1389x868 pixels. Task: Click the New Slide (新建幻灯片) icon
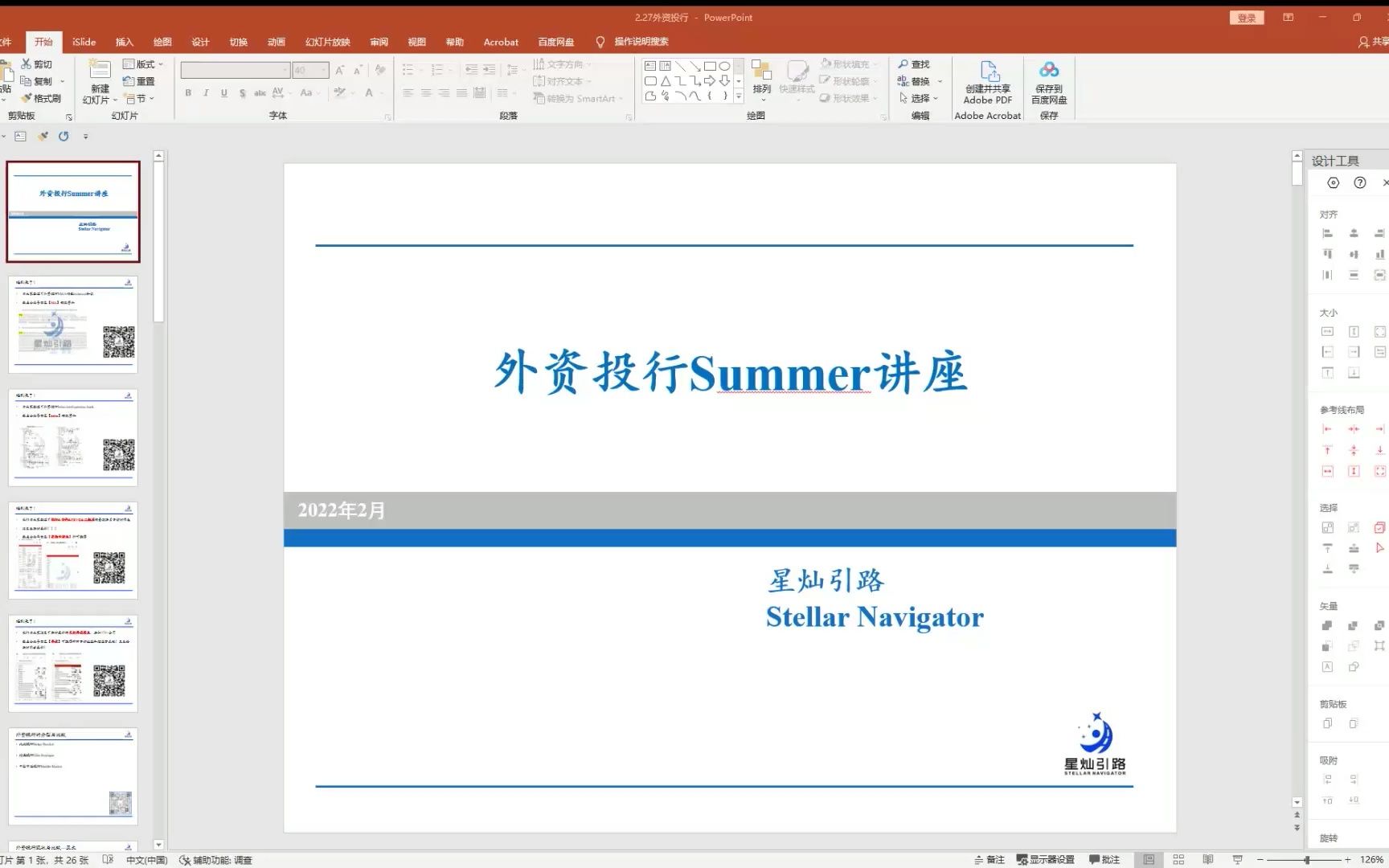pyautogui.click(x=100, y=69)
